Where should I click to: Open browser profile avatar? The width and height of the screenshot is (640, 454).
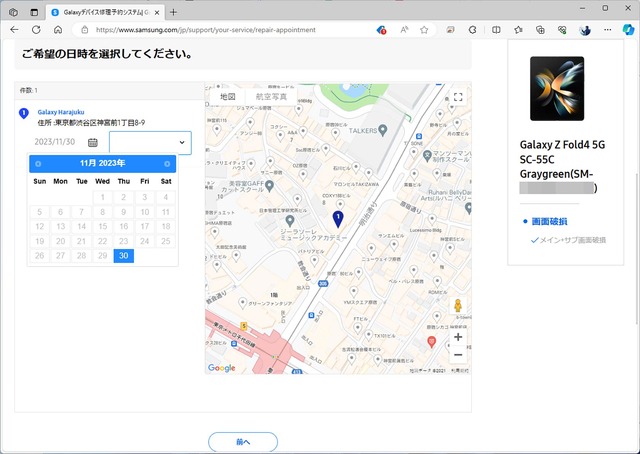point(585,30)
